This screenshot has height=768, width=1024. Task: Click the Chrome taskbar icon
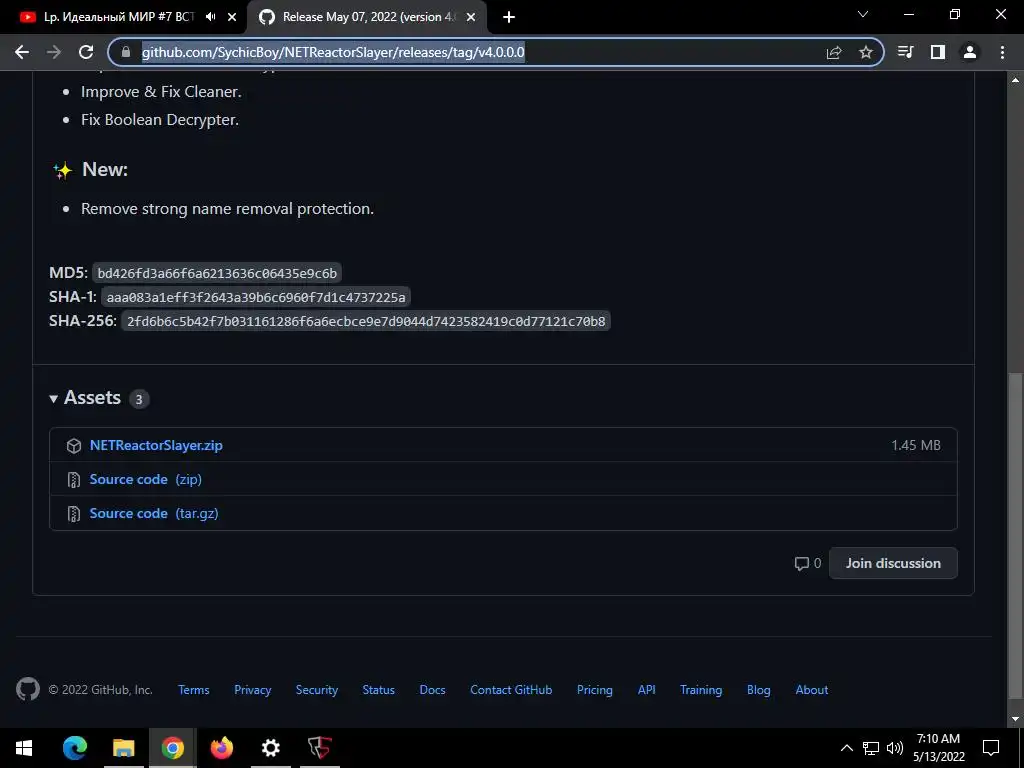pos(172,748)
